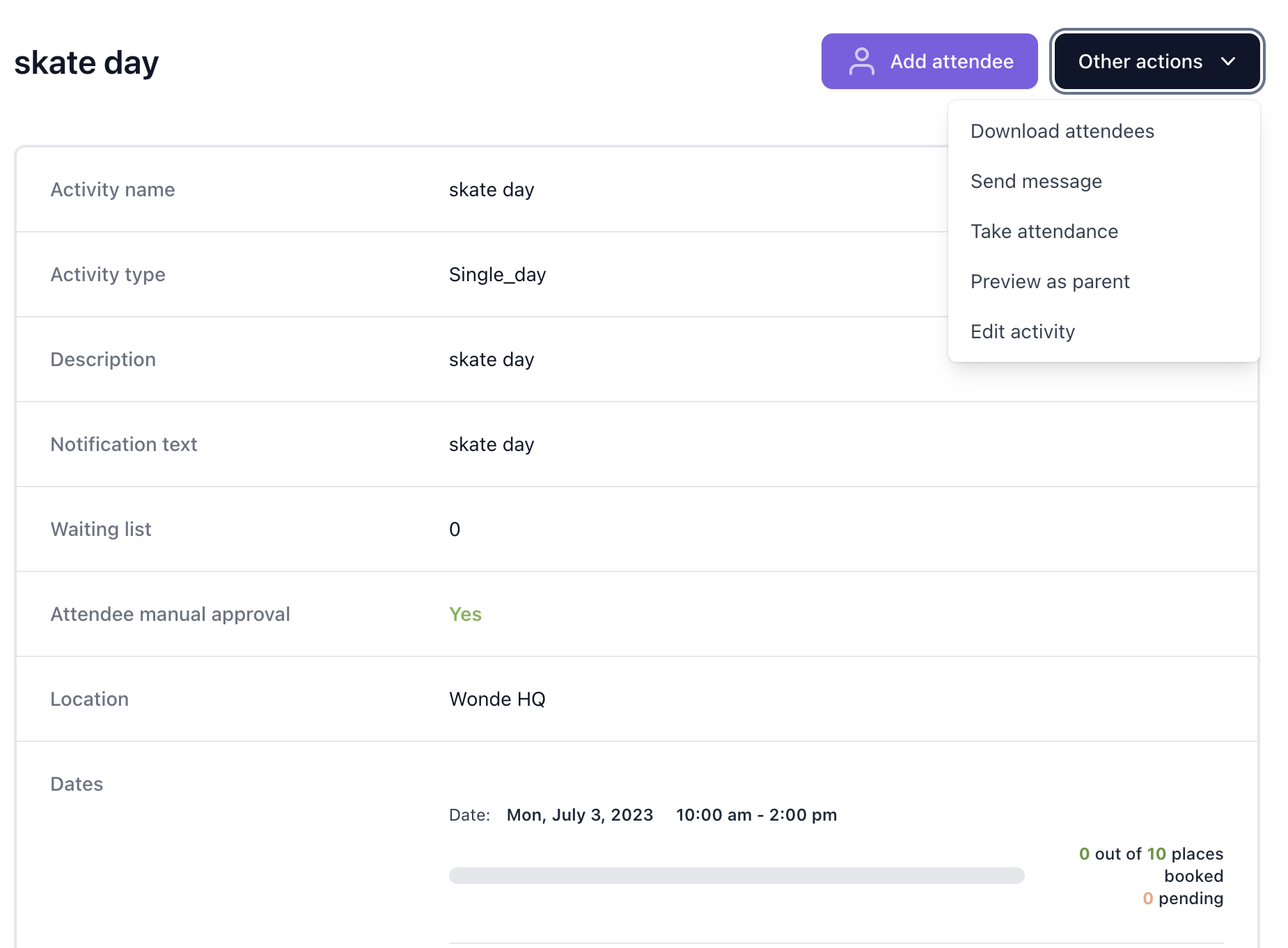Screen dimensions: 1288x948
Task: Choose Send message in the dropdown
Action: (x=1036, y=181)
